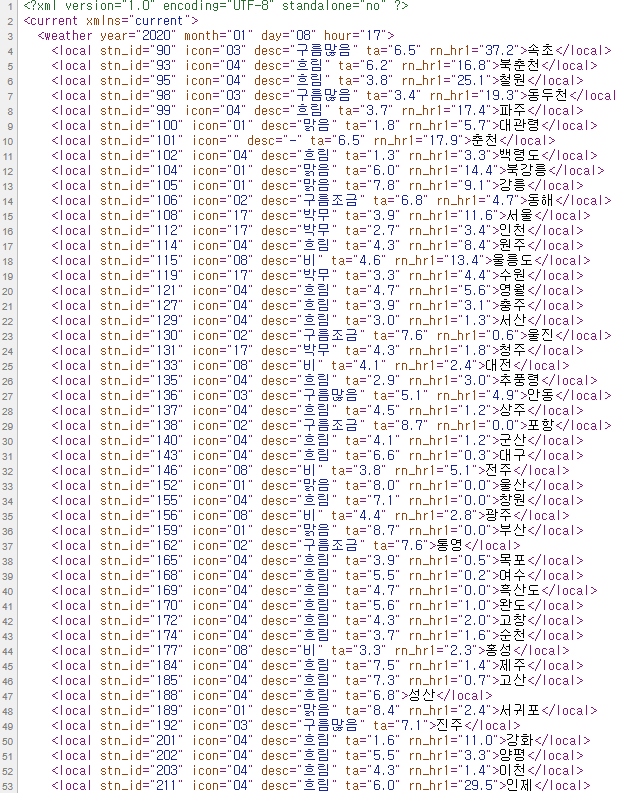Click station name 부산

(x=513, y=531)
